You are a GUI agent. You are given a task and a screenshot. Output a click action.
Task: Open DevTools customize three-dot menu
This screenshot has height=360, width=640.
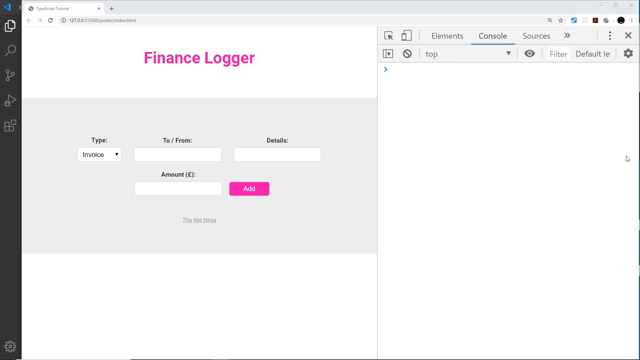pos(610,36)
